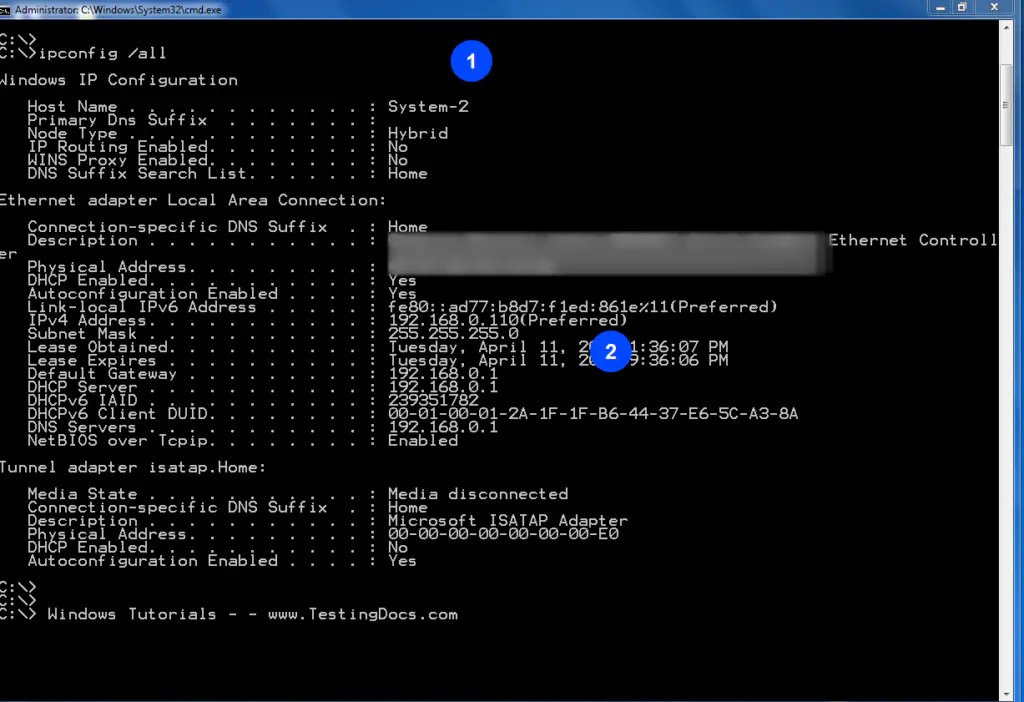Minimize the command prompt window

pyautogui.click(x=940, y=7)
